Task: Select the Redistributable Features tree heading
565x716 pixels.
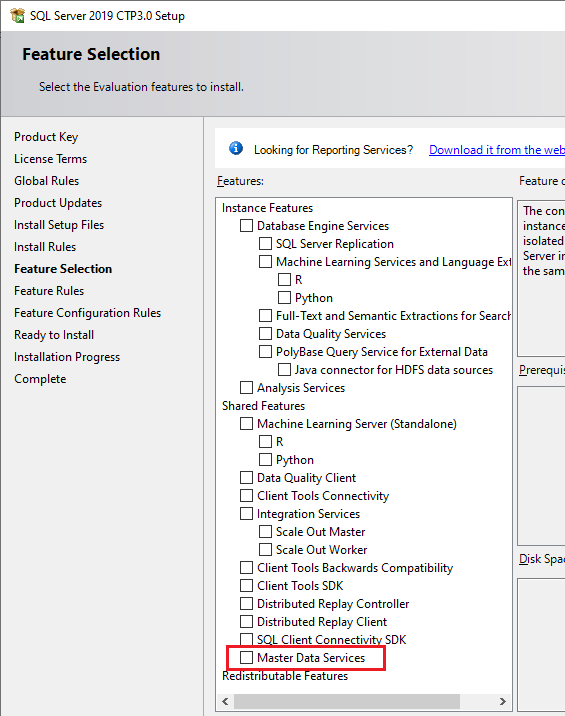Action: click(x=285, y=676)
